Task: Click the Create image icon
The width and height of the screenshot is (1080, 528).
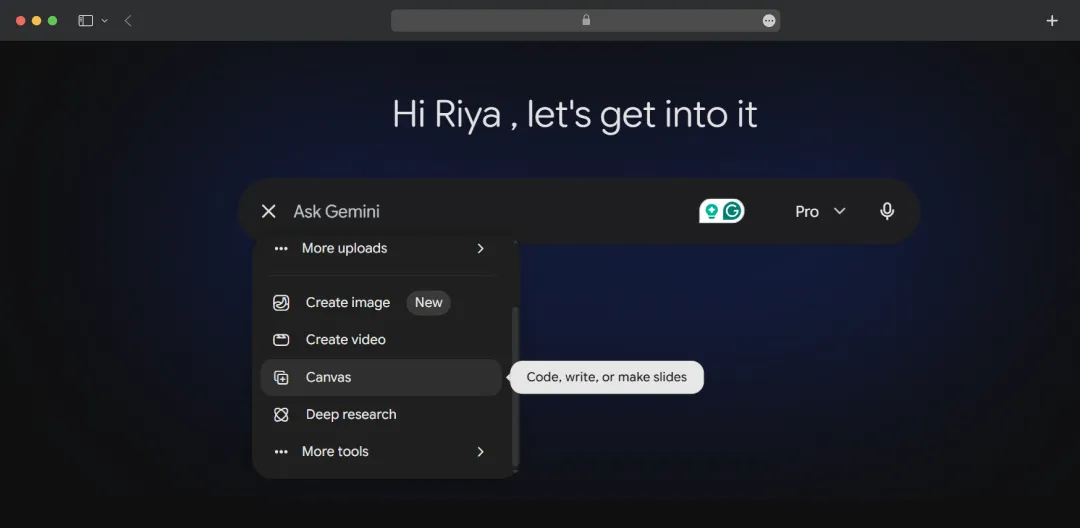Action: tap(281, 303)
